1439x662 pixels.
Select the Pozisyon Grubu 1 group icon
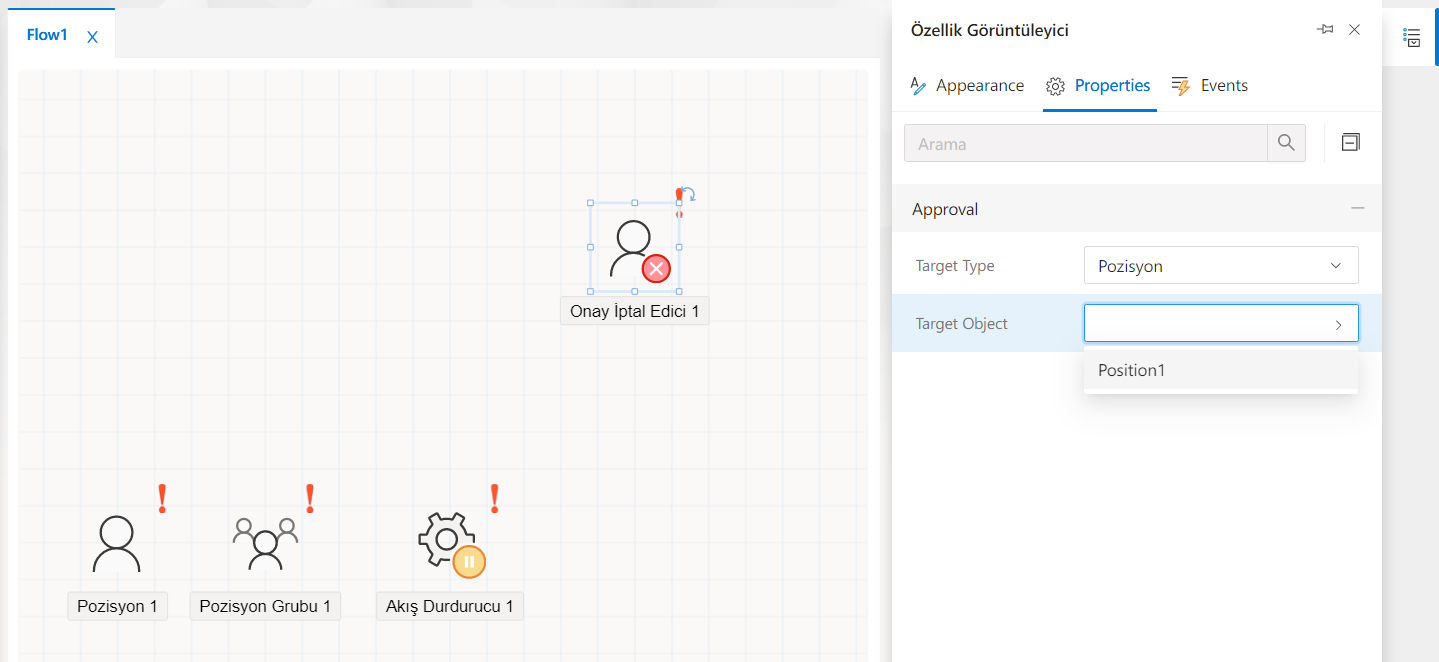[x=265, y=543]
